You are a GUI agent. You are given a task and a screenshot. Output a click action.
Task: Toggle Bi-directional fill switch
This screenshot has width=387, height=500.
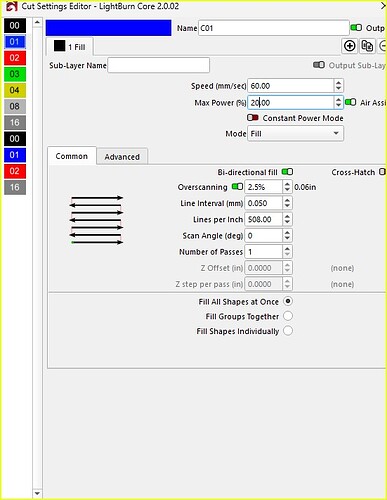[x=287, y=172]
